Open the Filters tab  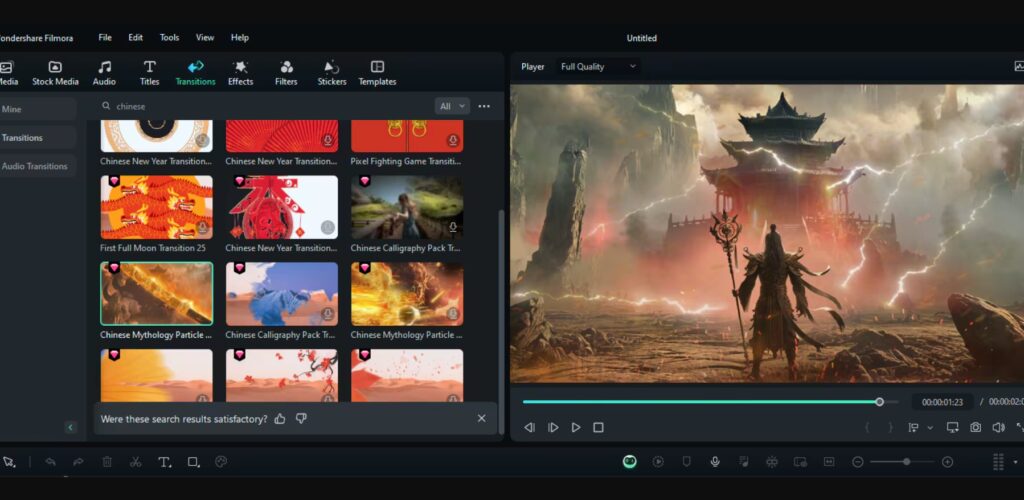286,74
